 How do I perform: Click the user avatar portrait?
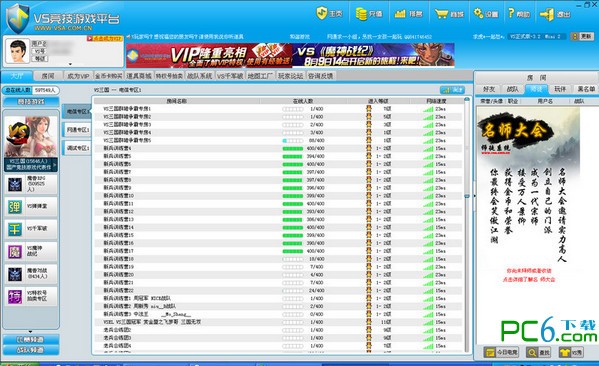(17, 51)
